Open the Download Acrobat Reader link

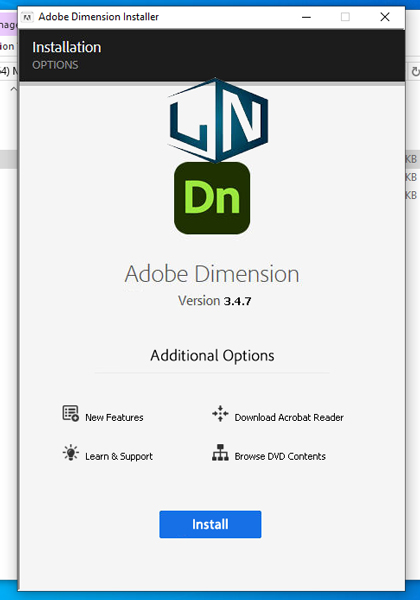pos(289,417)
